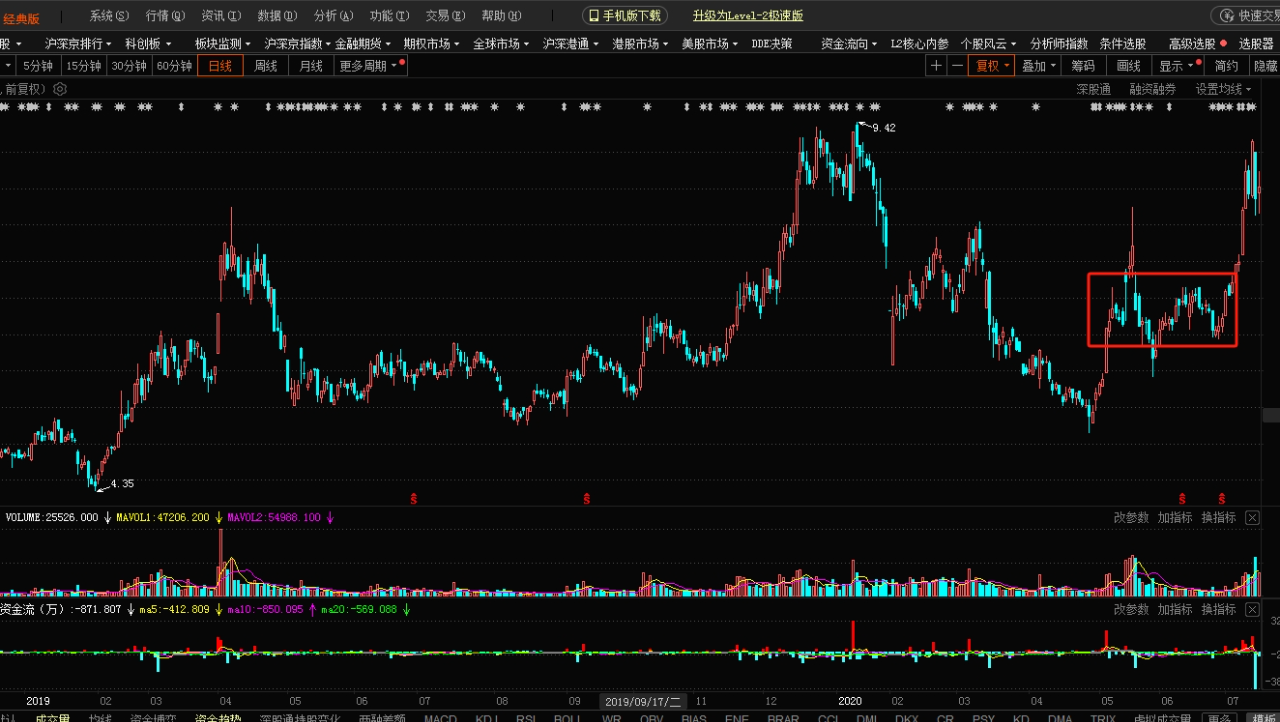Open the 叠加 overlay dropdown
This screenshot has width=1280, height=722.
point(1039,66)
